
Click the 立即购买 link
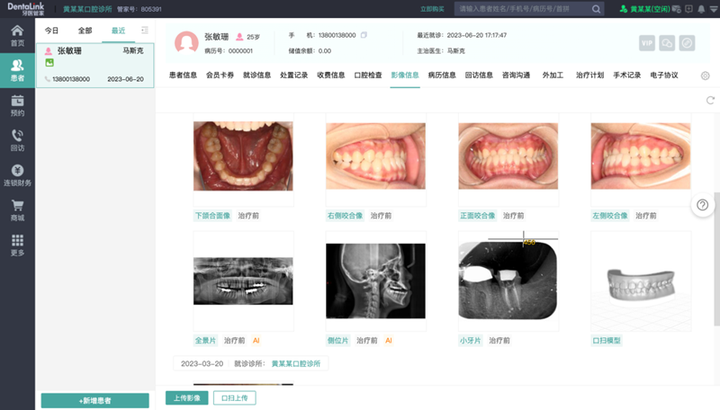tap(432, 9)
